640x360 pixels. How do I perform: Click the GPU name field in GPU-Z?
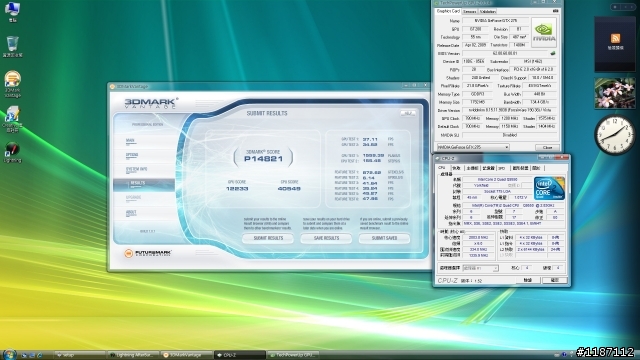pyautogui.click(x=496, y=20)
